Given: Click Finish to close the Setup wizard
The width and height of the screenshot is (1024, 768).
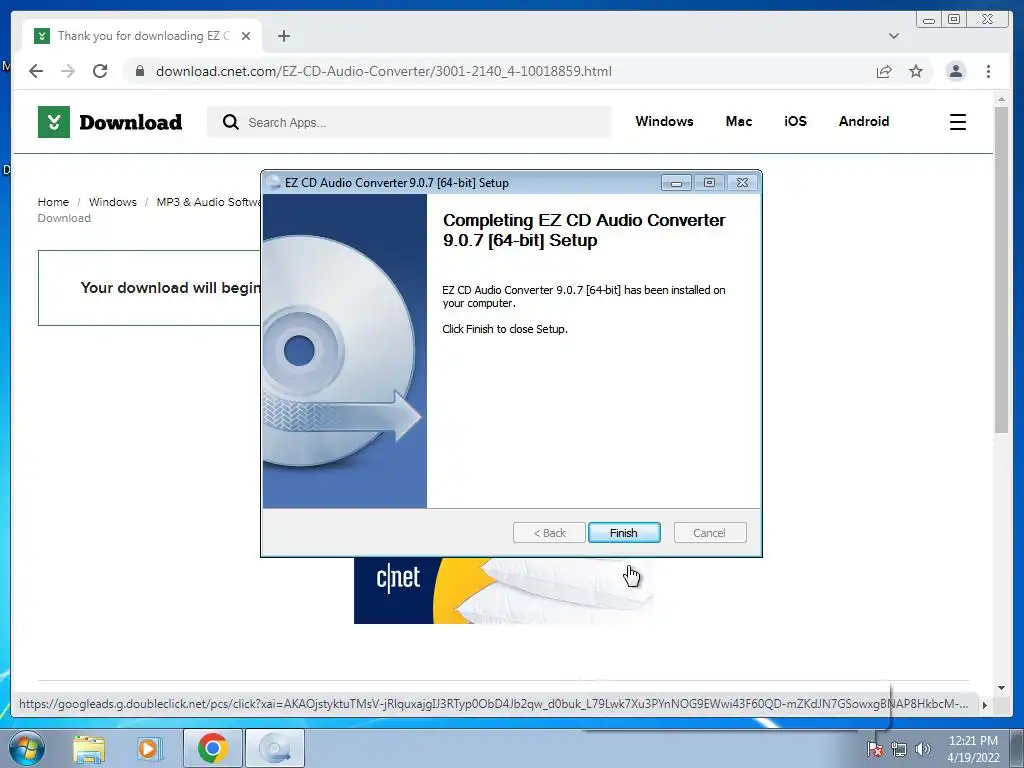Looking at the screenshot, I should (x=624, y=533).
